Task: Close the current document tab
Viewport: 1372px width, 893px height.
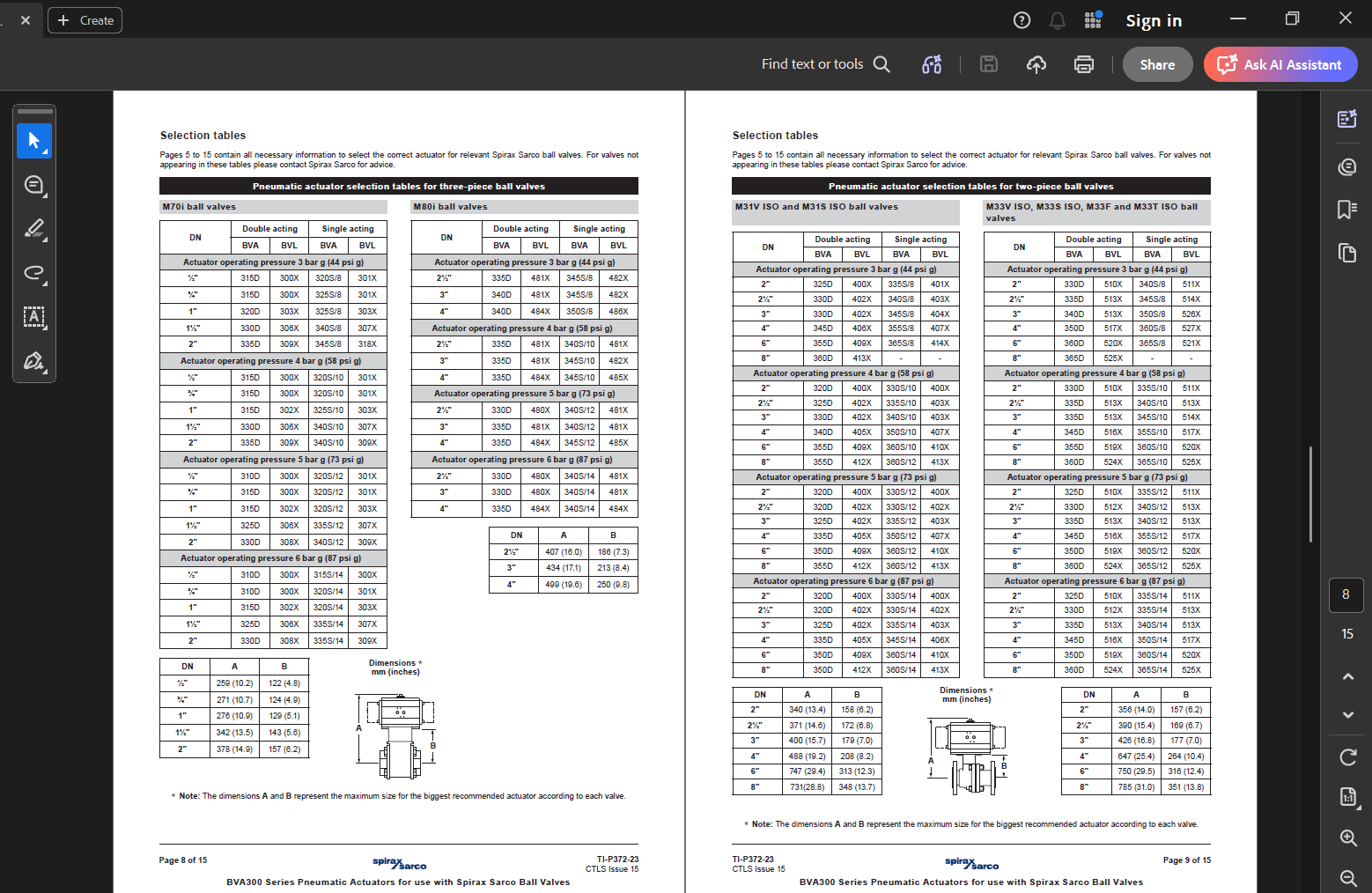Action: tap(26, 20)
